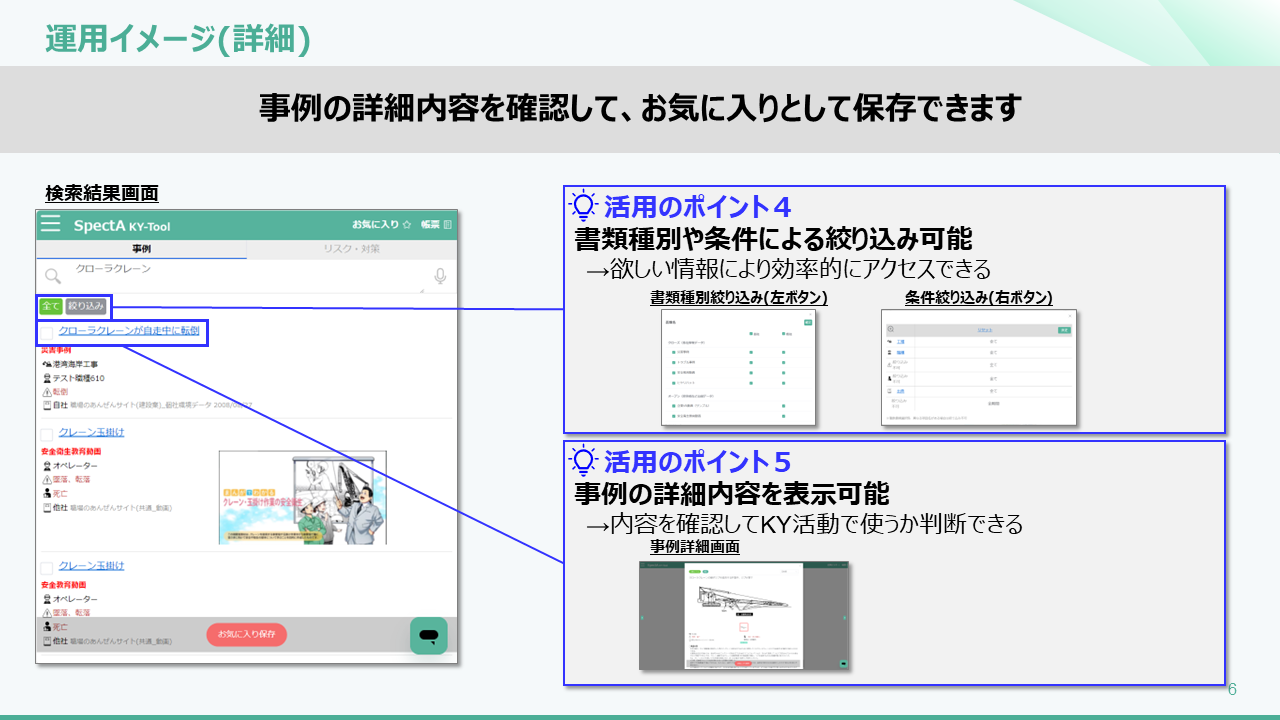Select checkbox of the last クレーン玉掛け entry

pyautogui.click(x=47, y=567)
